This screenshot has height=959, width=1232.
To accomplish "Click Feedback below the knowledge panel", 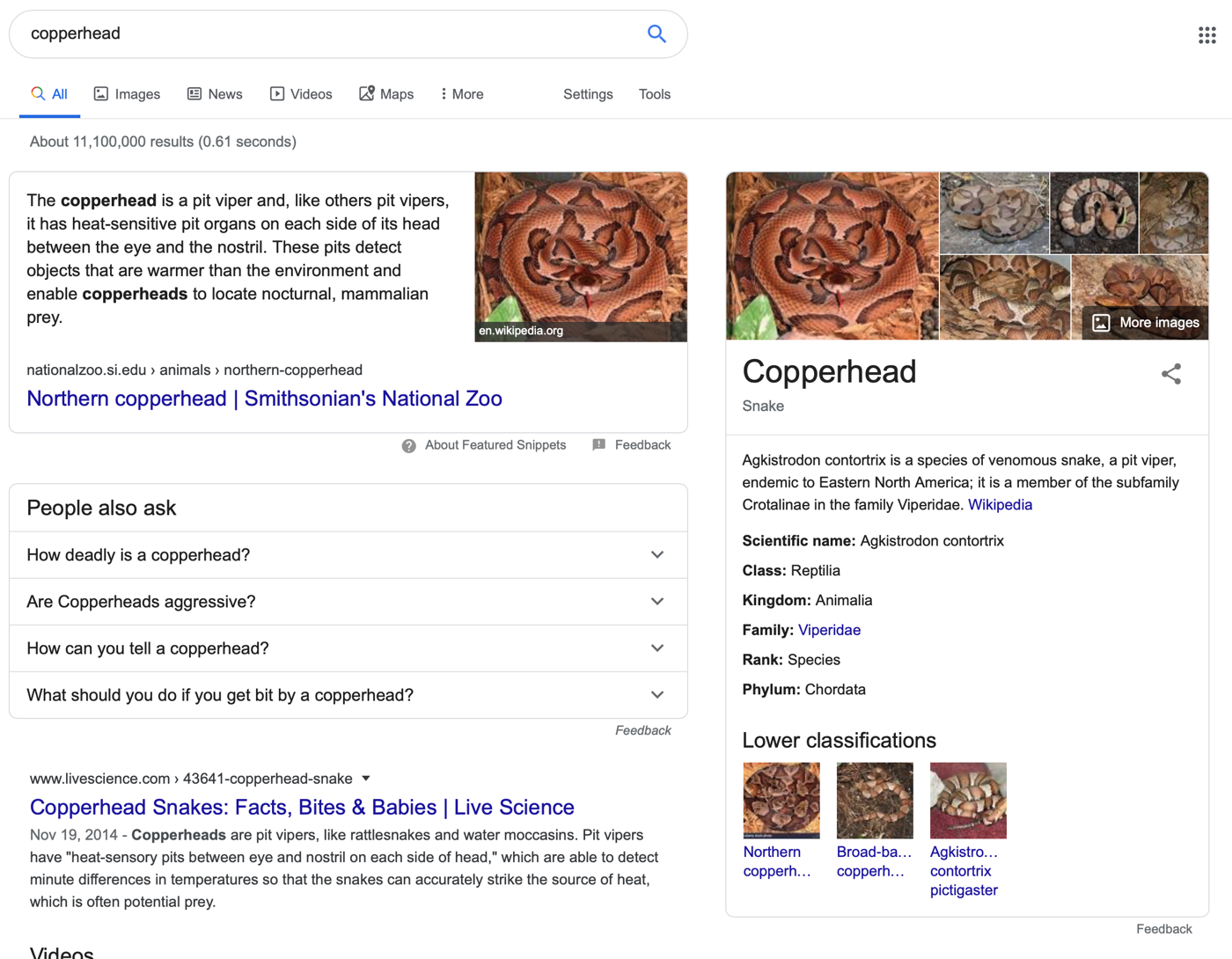I will [x=1163, y=929].
